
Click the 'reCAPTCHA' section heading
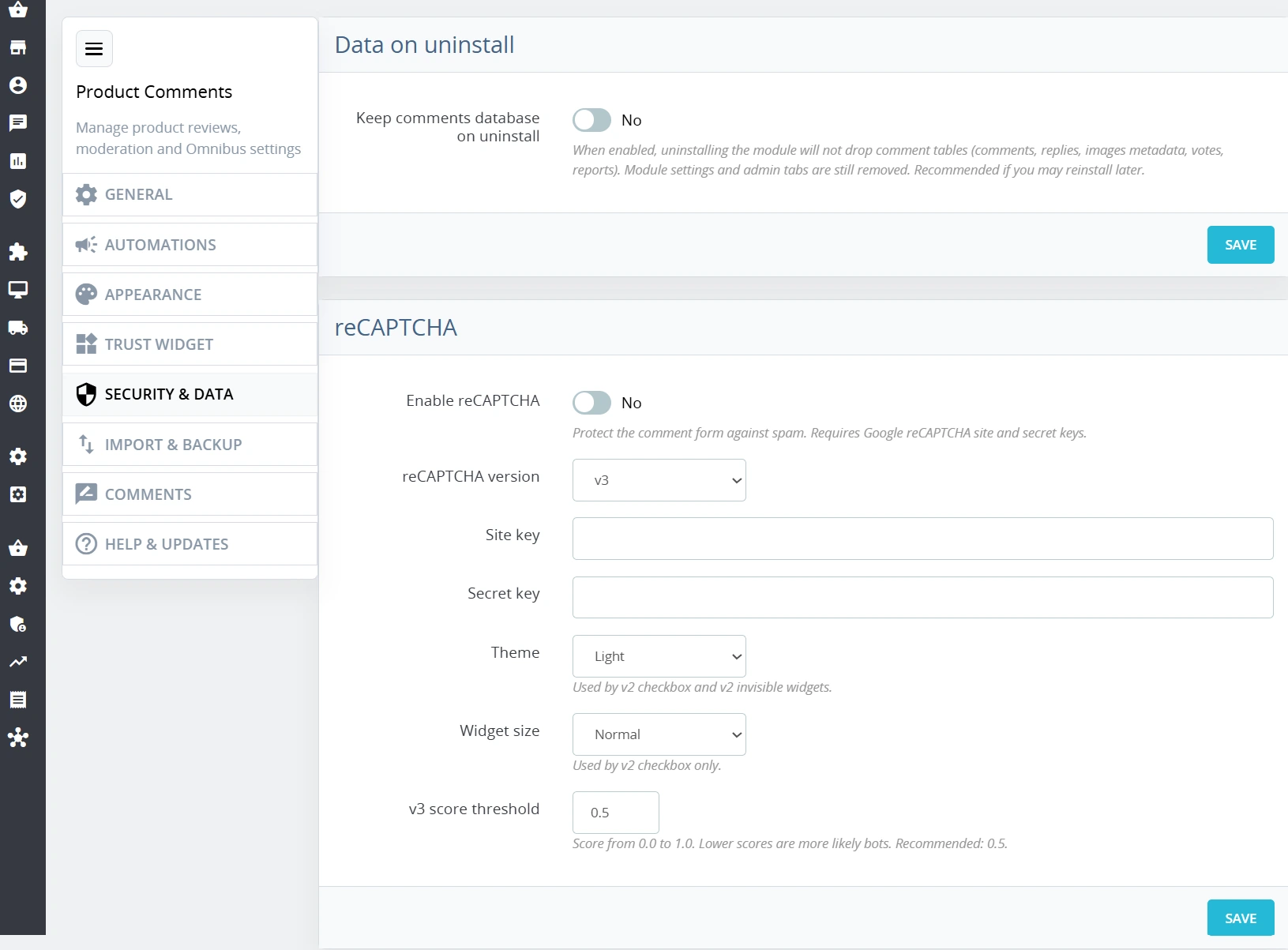pos(396,328)
